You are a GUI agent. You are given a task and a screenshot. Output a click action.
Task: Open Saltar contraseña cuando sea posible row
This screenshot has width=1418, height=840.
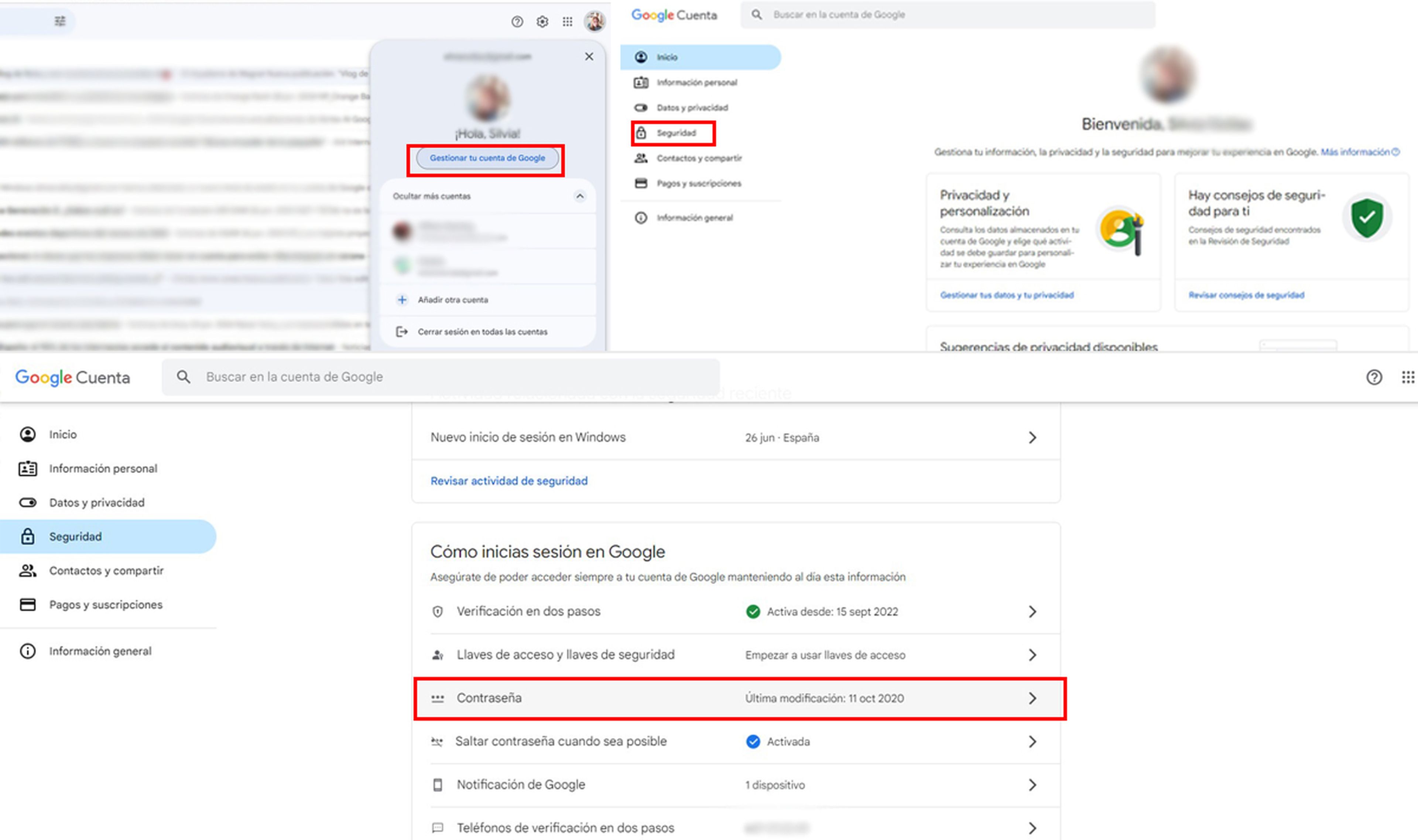[736, 741]
